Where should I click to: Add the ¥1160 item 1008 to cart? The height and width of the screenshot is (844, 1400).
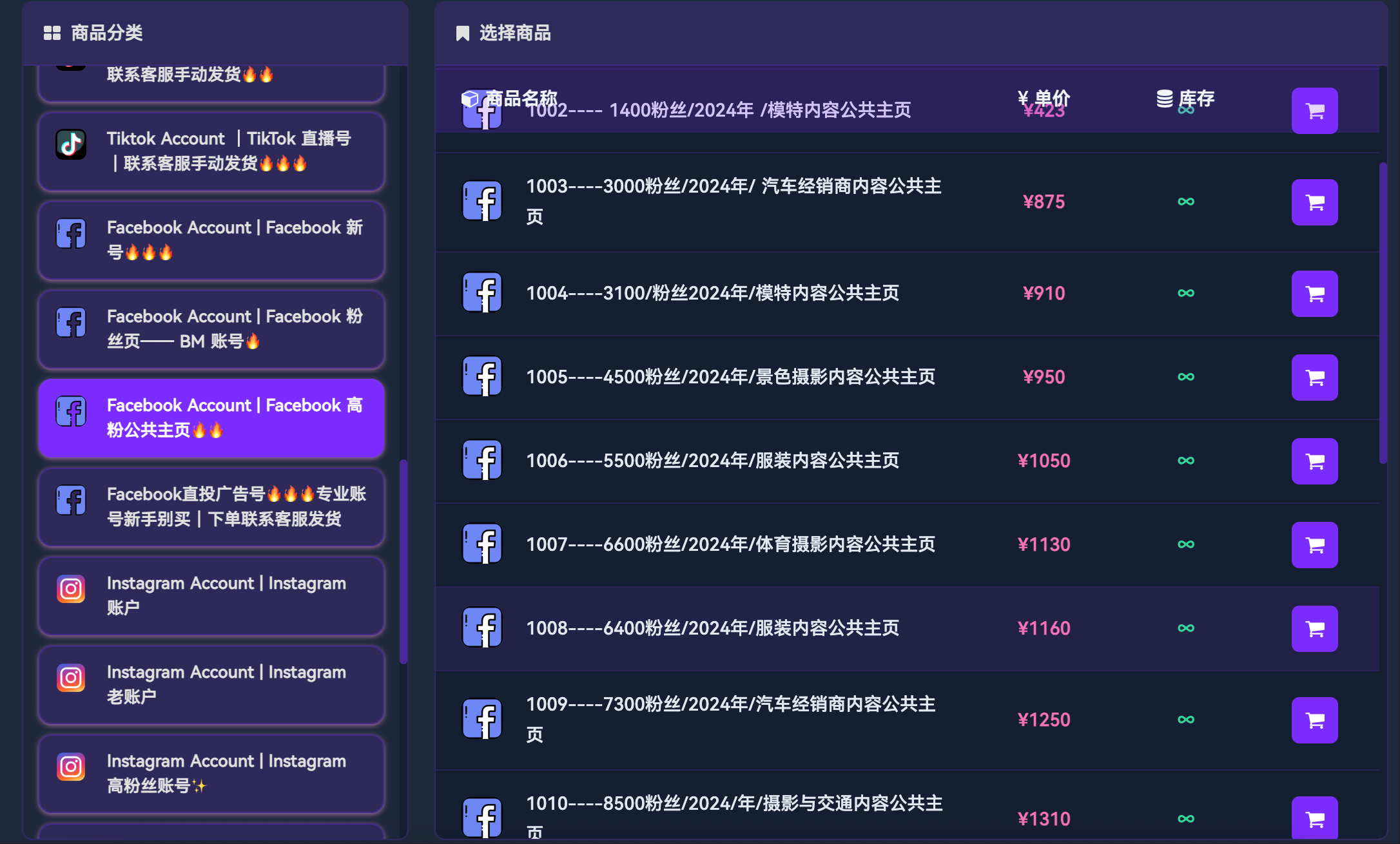tap(1314, 629)
